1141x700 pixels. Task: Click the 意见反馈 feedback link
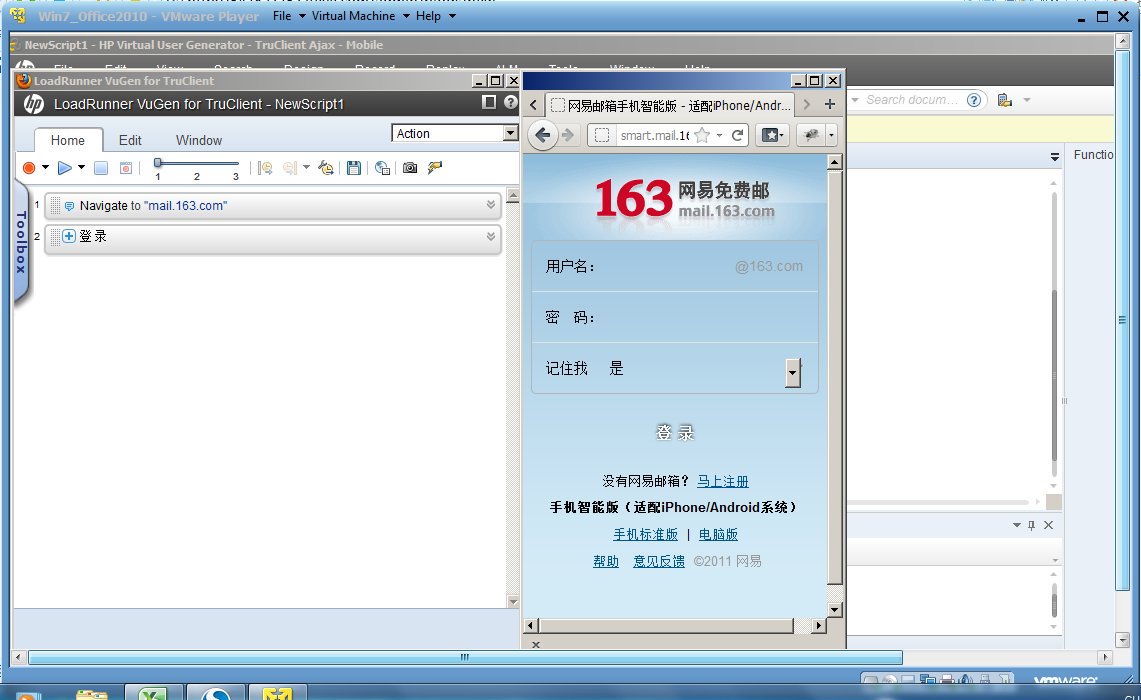tap(659, 561)
